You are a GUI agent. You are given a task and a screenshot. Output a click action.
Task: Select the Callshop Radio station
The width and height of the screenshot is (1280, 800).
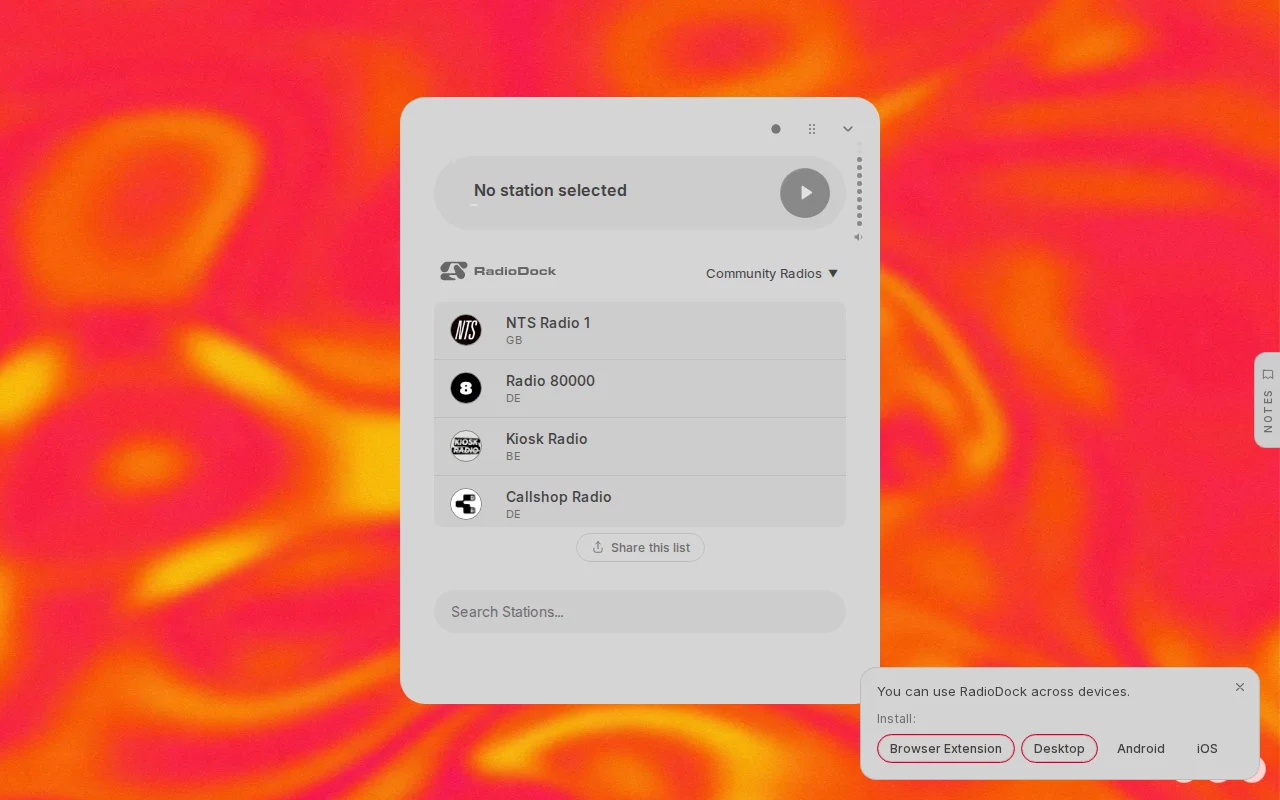(640, 502)
